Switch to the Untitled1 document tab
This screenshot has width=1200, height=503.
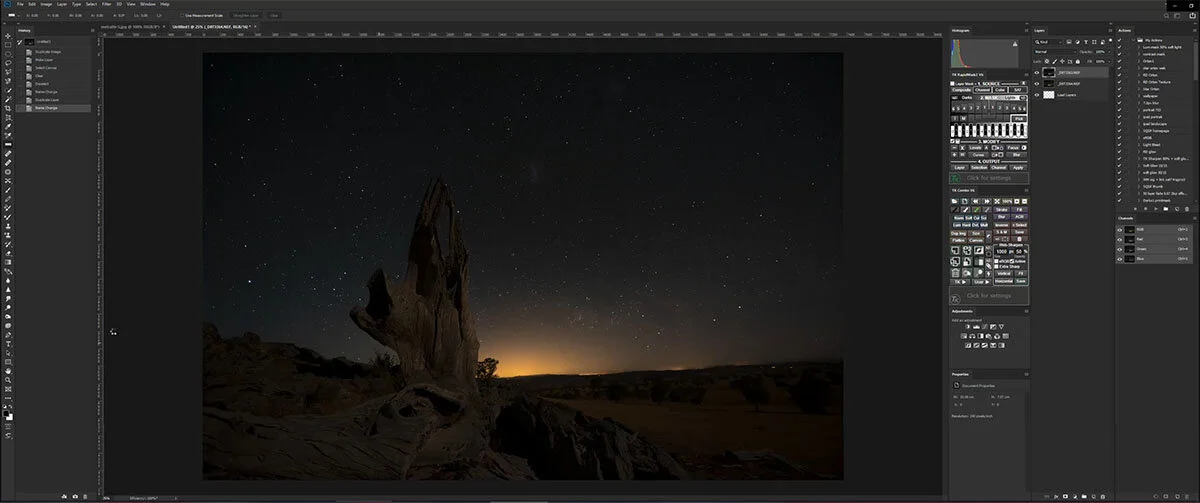click(212, 26)
